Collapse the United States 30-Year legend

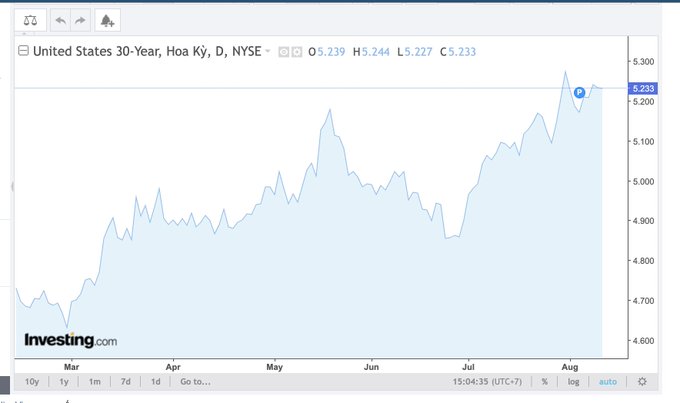tap(23, 51)
